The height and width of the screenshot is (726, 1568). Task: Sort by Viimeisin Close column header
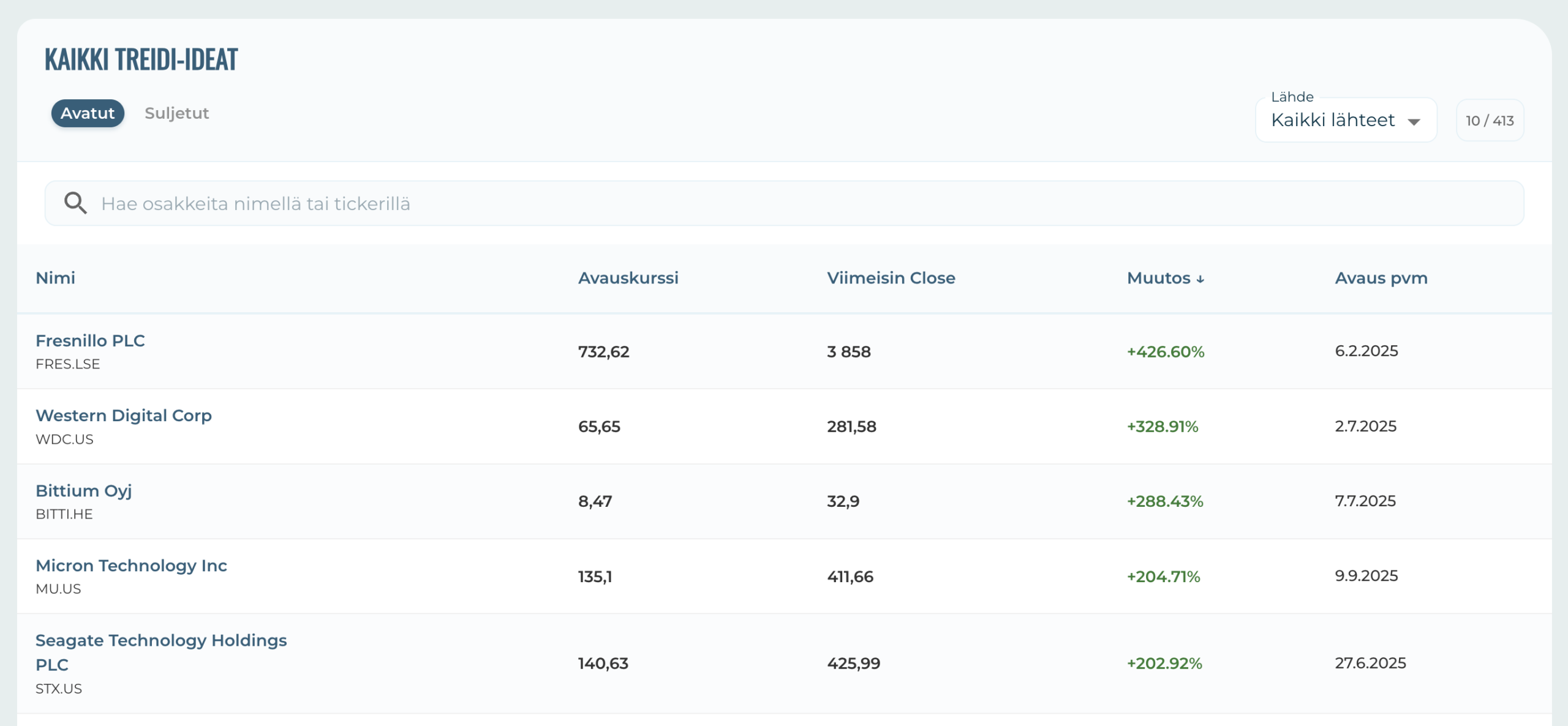point(891,278)
